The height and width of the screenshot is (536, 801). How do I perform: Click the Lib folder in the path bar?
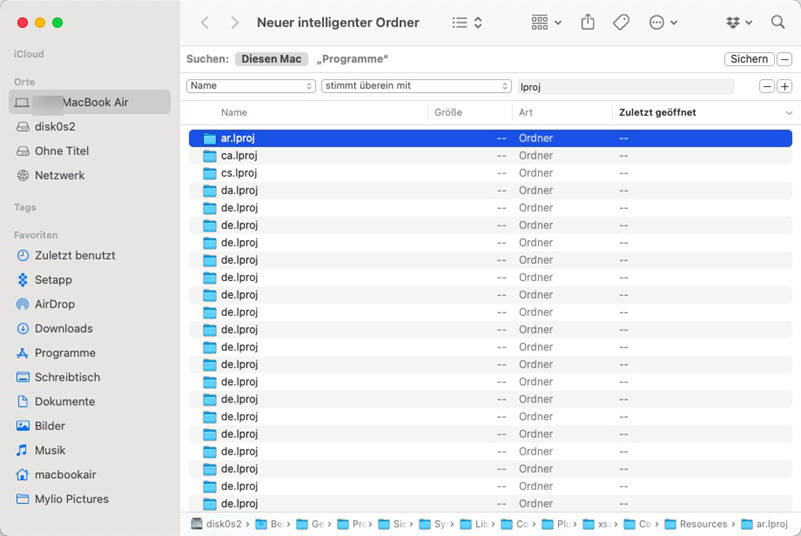point(474,524)
